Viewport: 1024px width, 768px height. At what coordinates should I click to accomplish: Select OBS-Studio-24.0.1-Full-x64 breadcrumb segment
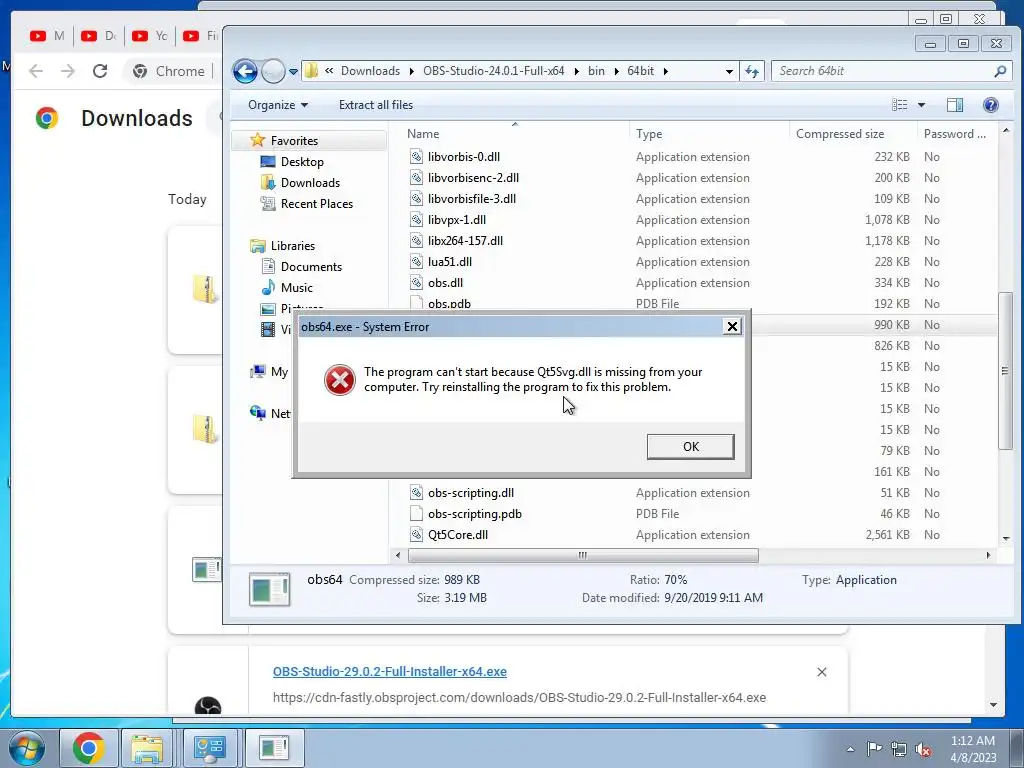pyautogui.click(x=493, y=71)
